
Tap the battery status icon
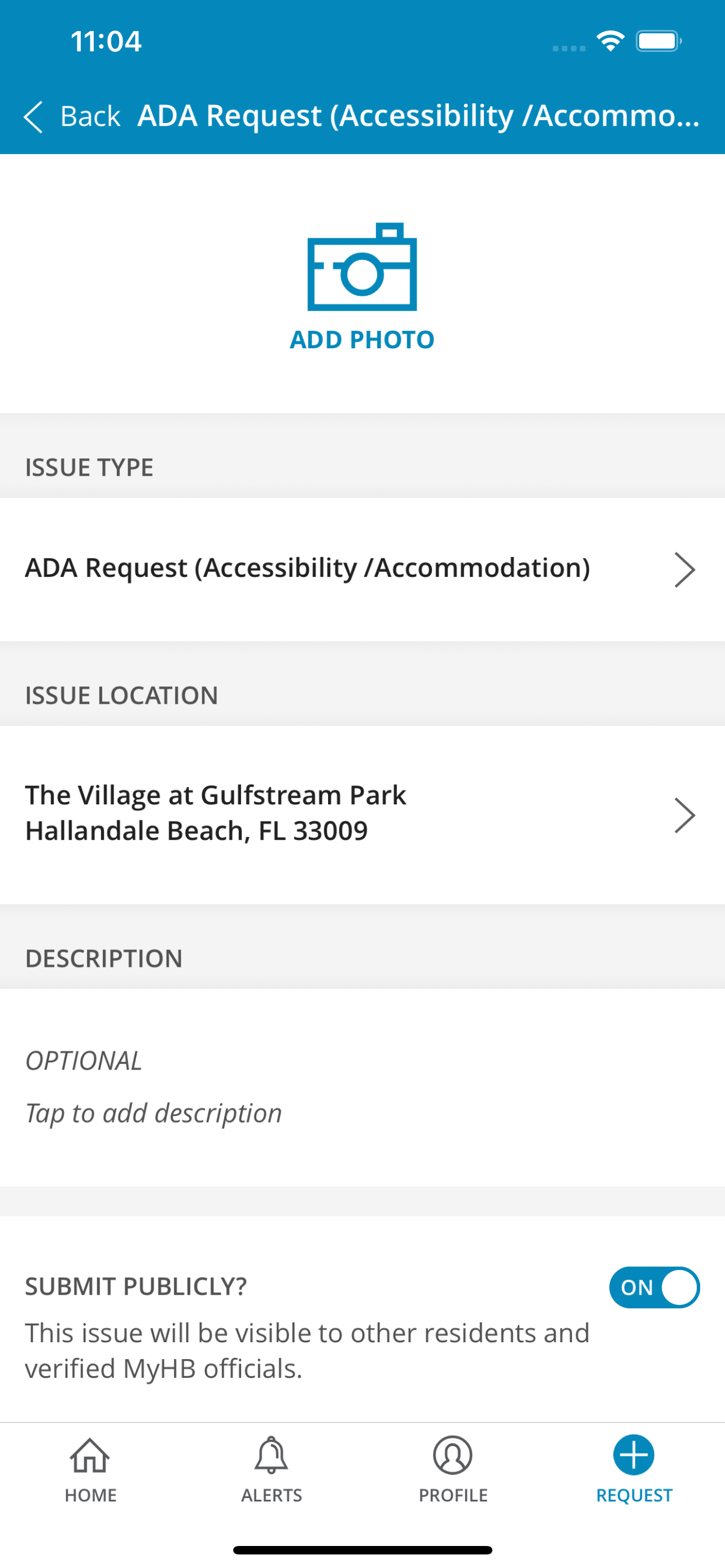pyautogui.click(x=660, y=41)
